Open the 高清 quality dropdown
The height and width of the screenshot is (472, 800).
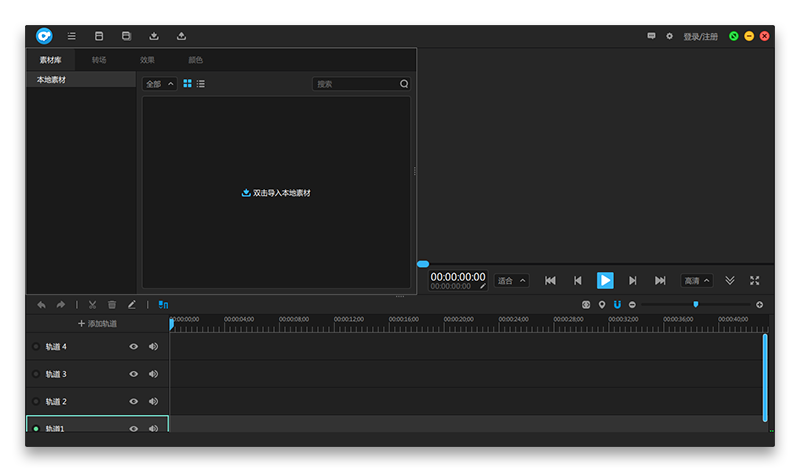pos(696,281)
